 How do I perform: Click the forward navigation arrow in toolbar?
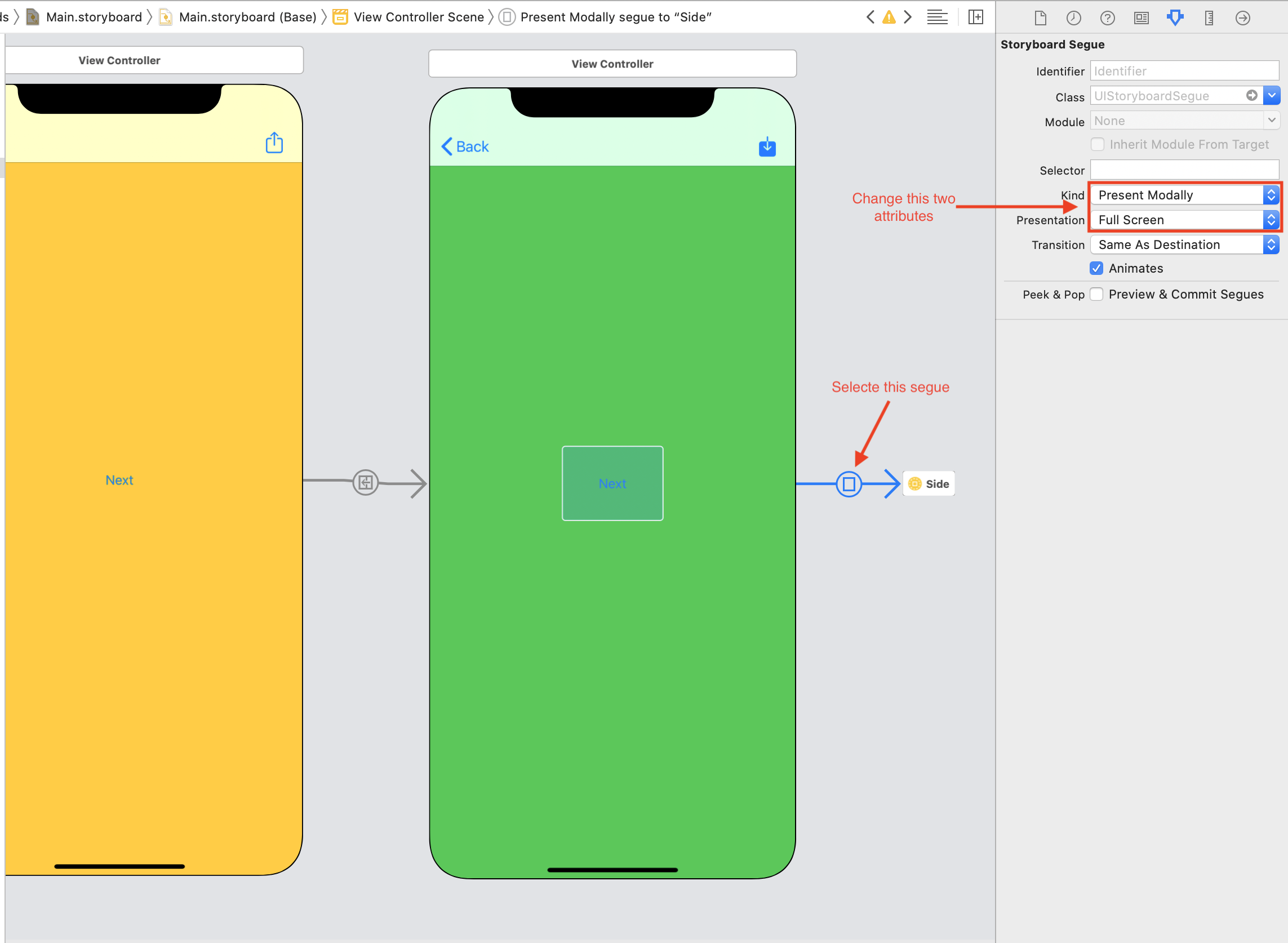(x=907, y=16)
